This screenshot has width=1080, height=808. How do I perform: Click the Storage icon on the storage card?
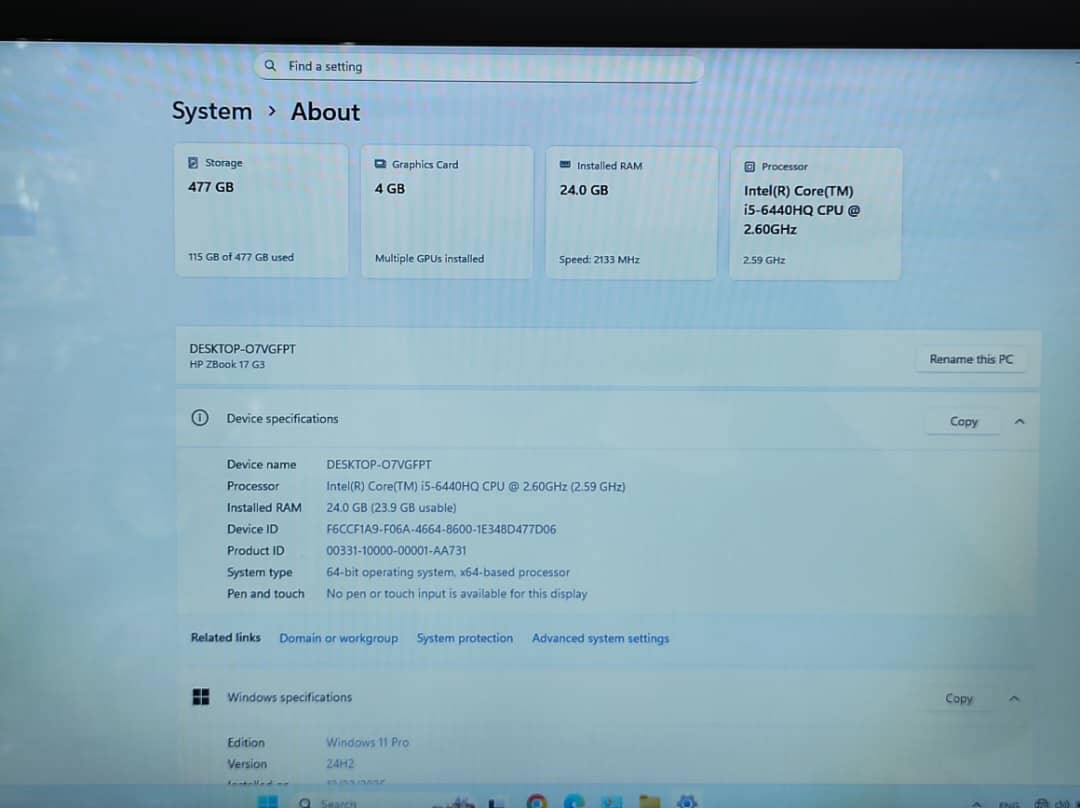(193, 163)
